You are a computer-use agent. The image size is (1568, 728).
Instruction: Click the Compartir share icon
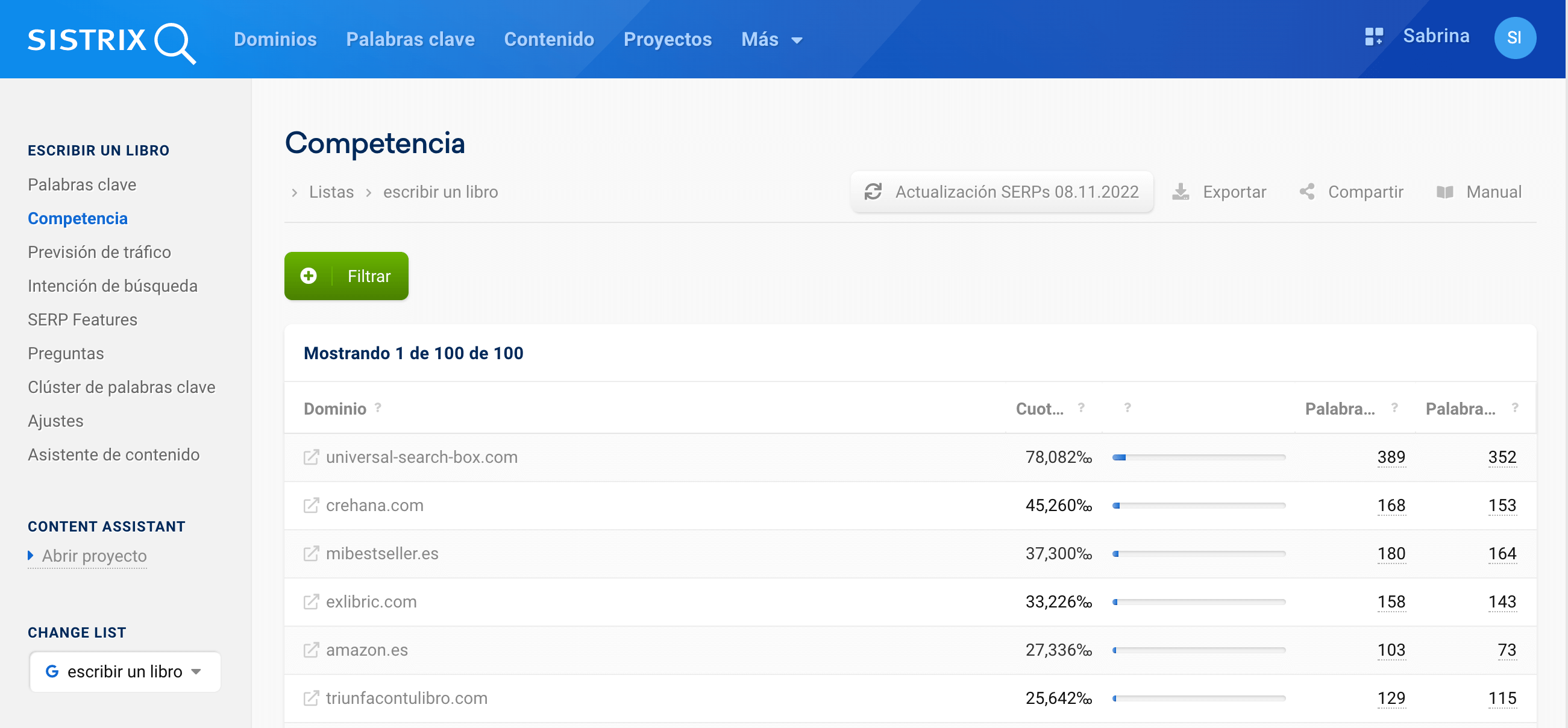1307,192
